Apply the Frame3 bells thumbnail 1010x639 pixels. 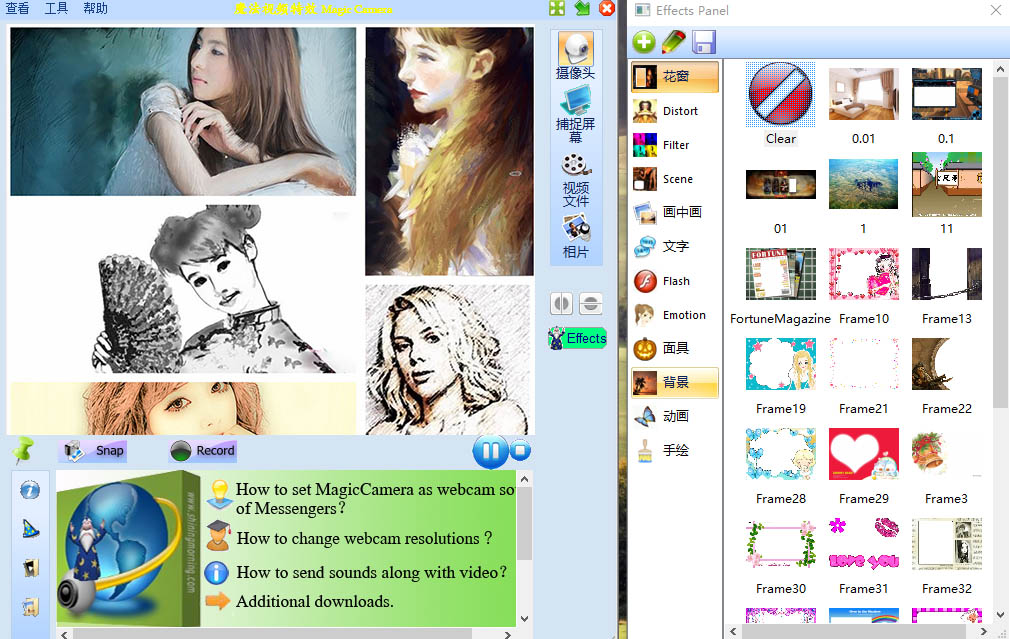pyautogui.click(x=946, y=454)
